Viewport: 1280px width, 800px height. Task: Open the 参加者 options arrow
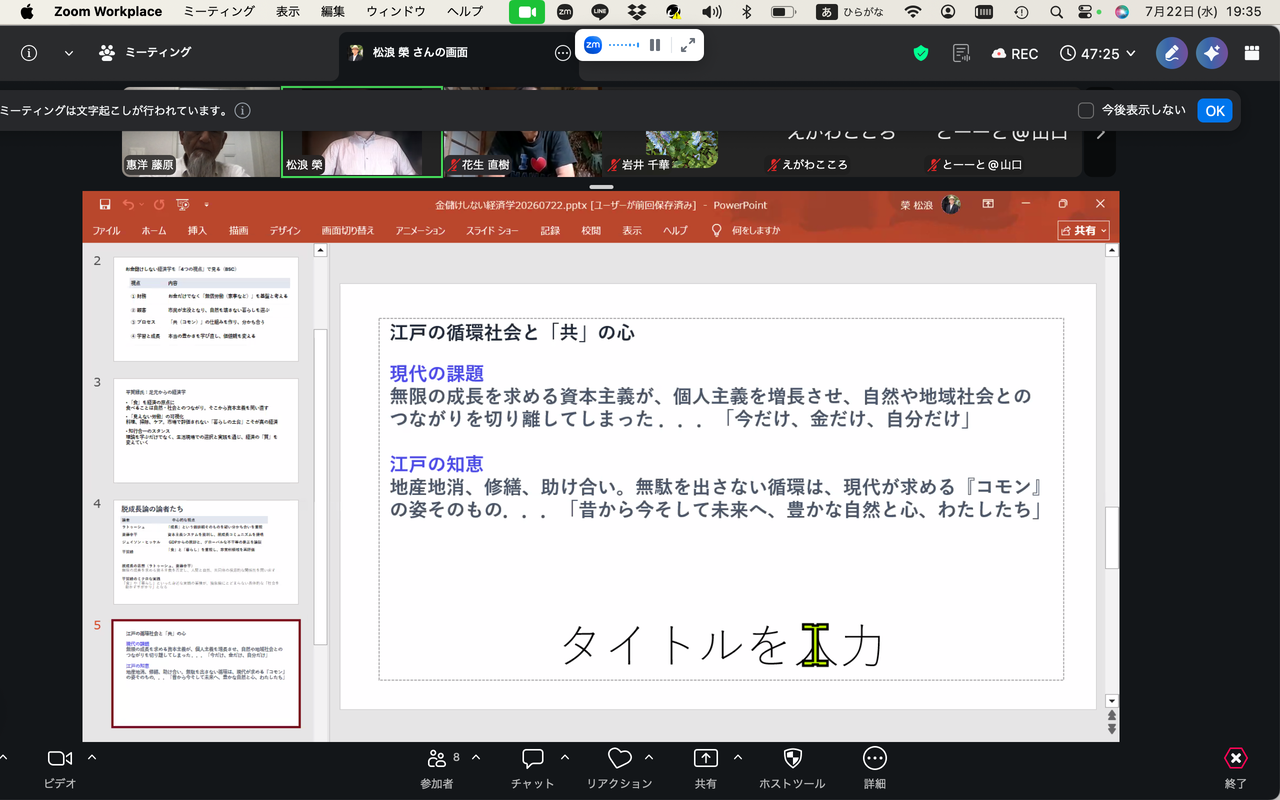(476, 757)
